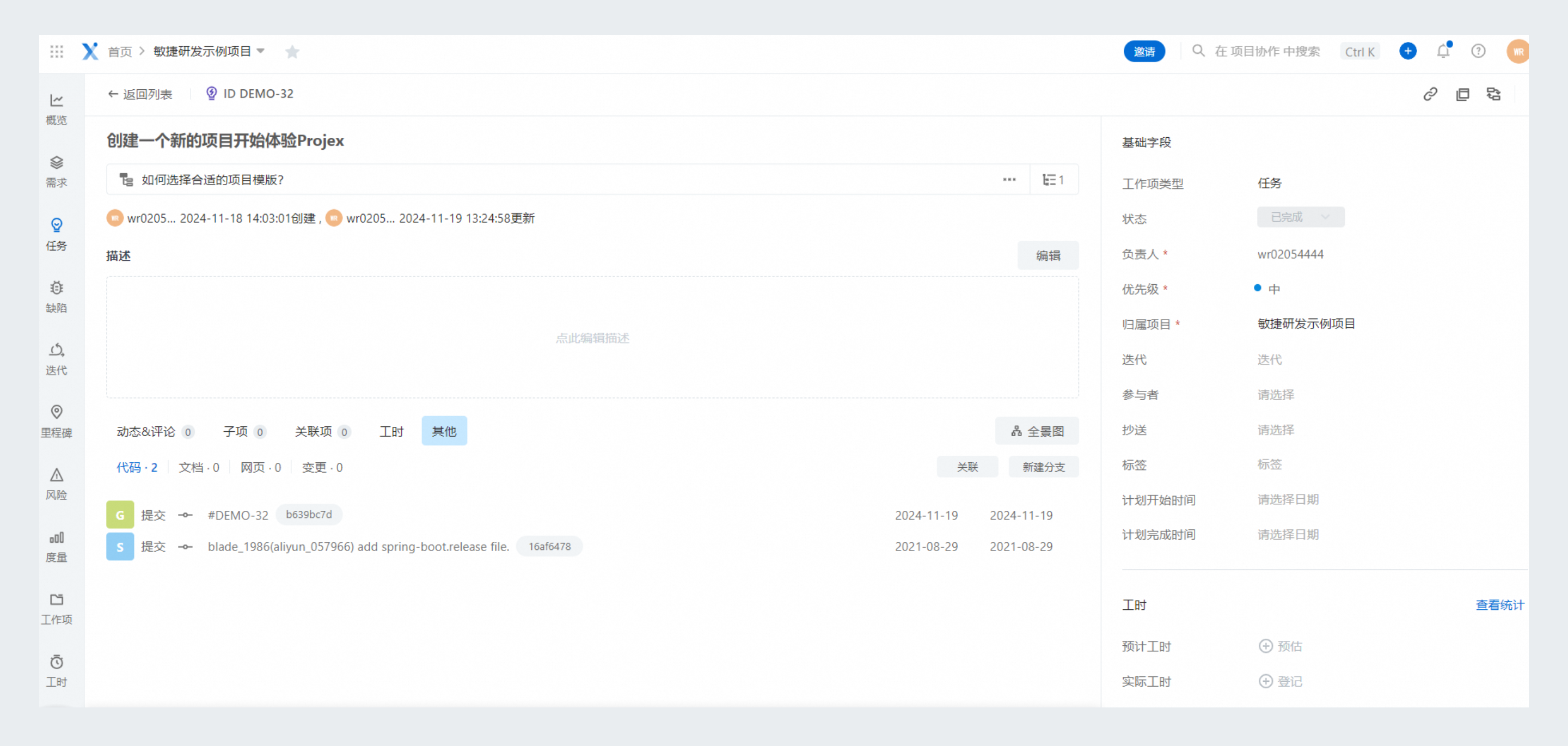Open the blade_1986 spring-boot commit message
Image resolution: width=1568 pixels, height=746 pixels.
point(359,546)
